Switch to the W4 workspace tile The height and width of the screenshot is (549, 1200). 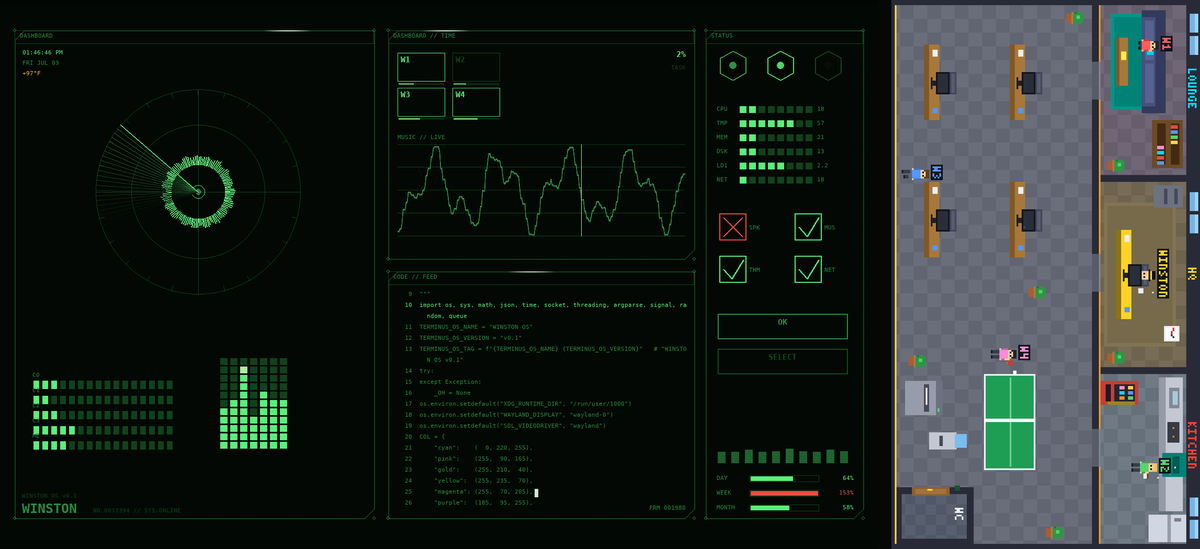[x=476, y=102]
